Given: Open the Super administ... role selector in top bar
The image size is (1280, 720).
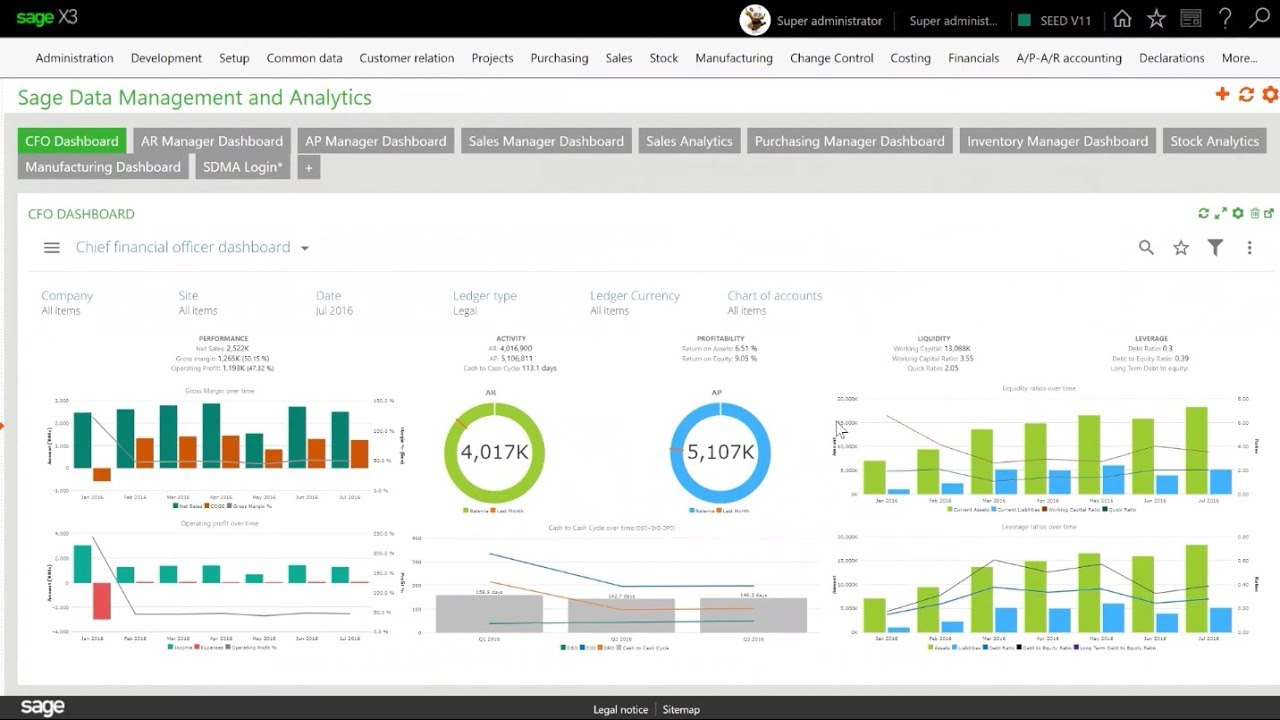Looking at the screenshot, I should coord(953,20).
